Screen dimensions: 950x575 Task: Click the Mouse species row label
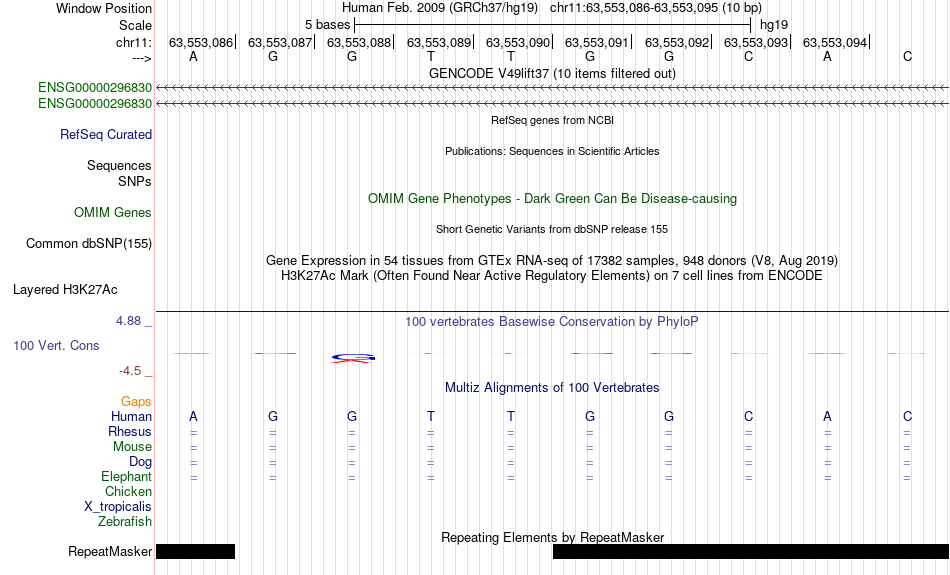tap(132, 447)
